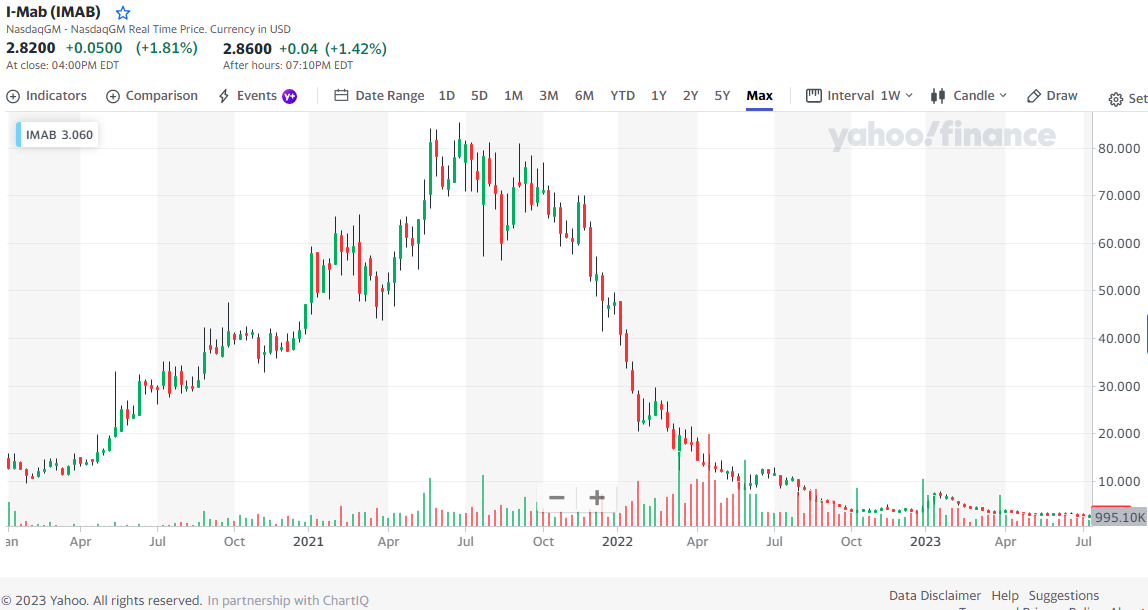
Task: Open the Draw tool
Action: [x=1052, y=96]
